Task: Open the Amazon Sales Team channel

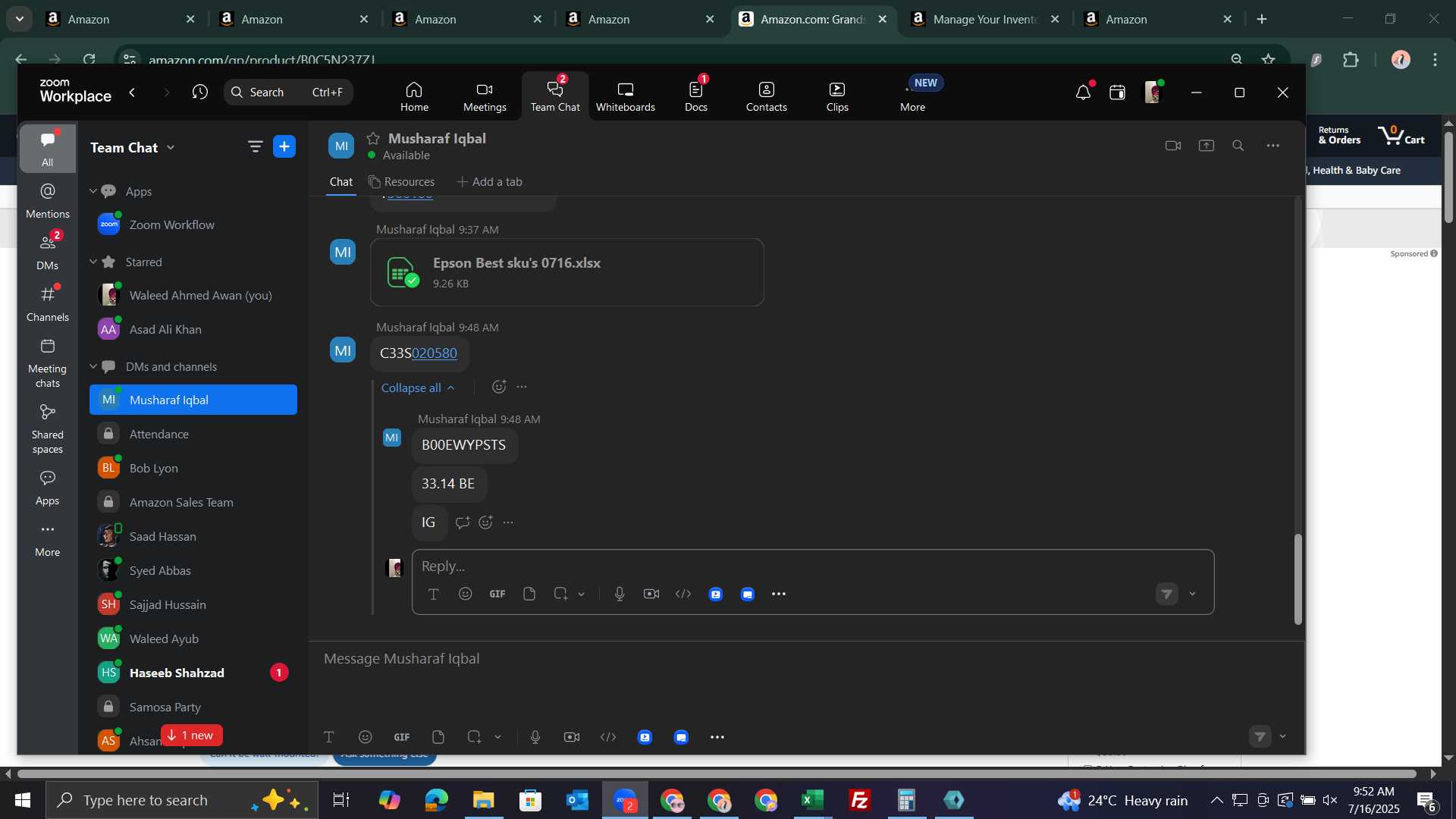Action: coord(193,503)
